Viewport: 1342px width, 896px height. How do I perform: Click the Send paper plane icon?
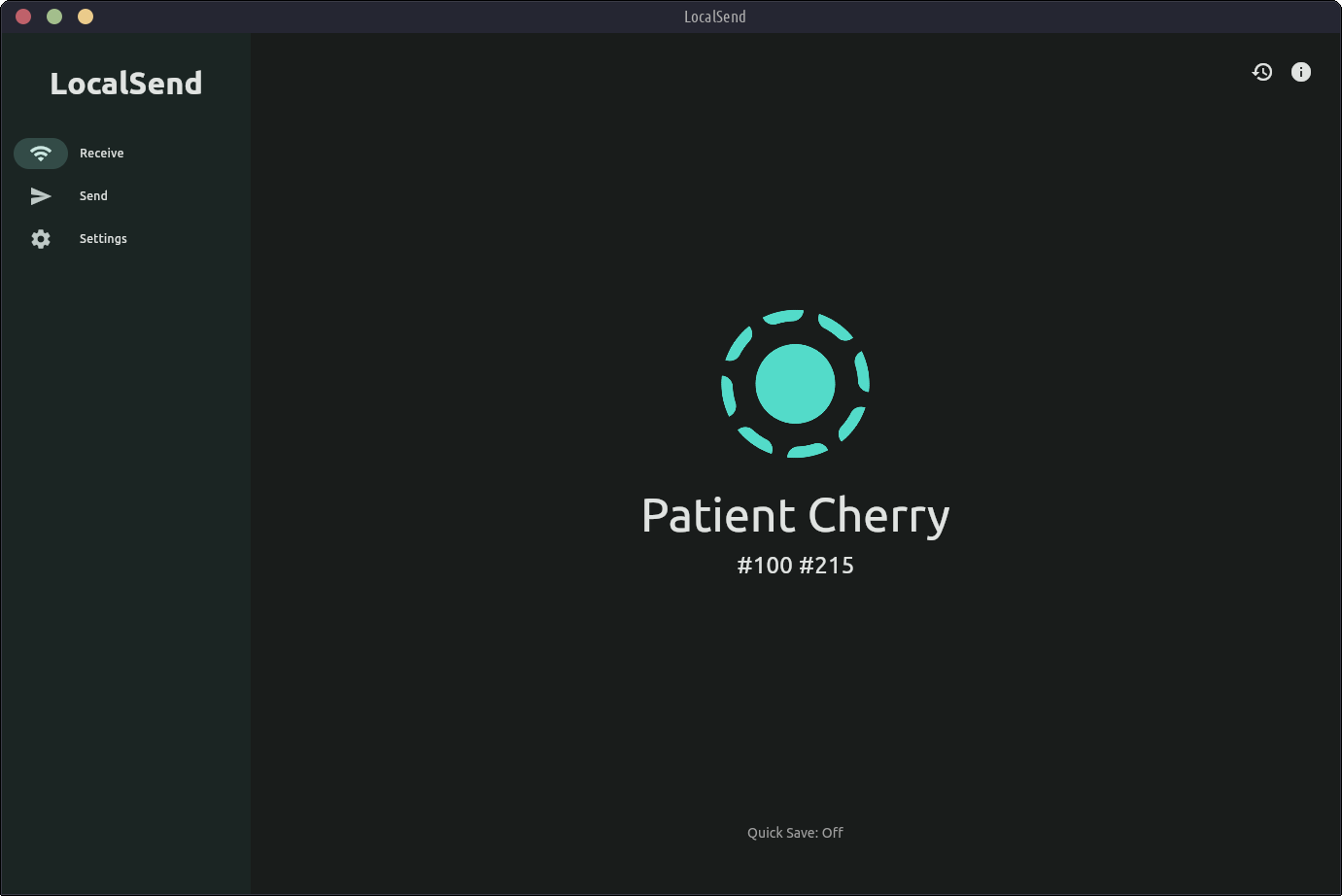tap(41, 196)
